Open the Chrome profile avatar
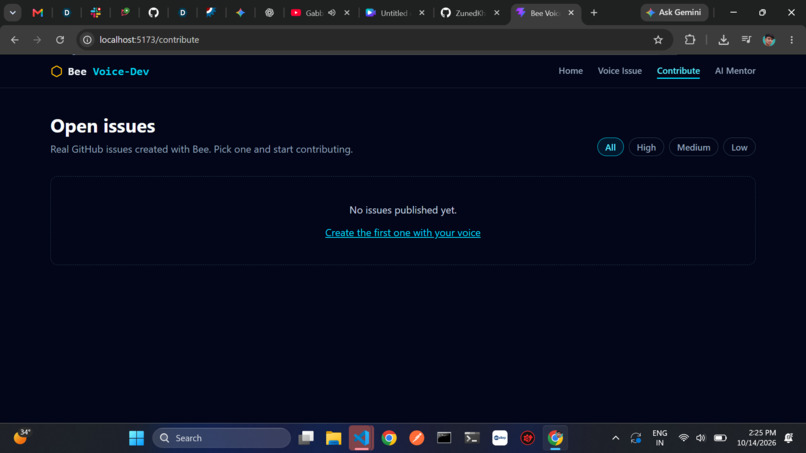 click(769, 40)
